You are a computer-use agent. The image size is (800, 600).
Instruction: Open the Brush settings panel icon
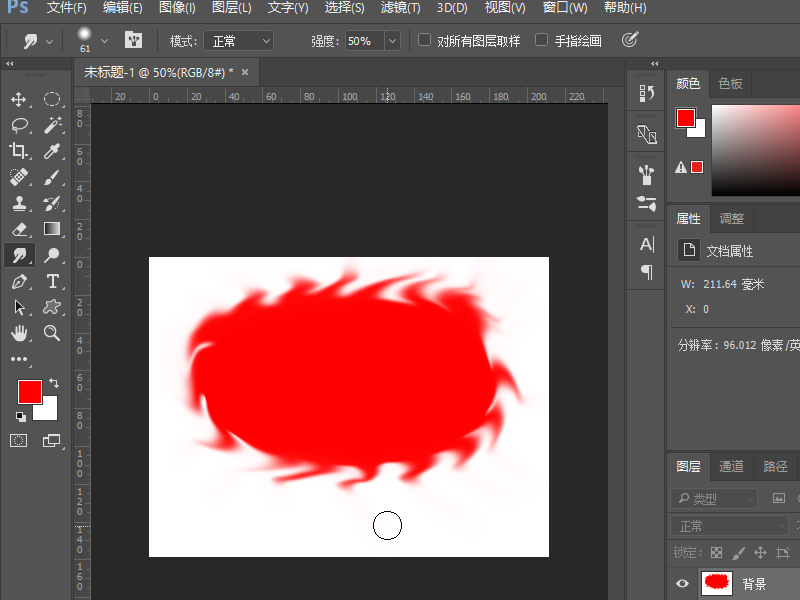click(646, 204)
